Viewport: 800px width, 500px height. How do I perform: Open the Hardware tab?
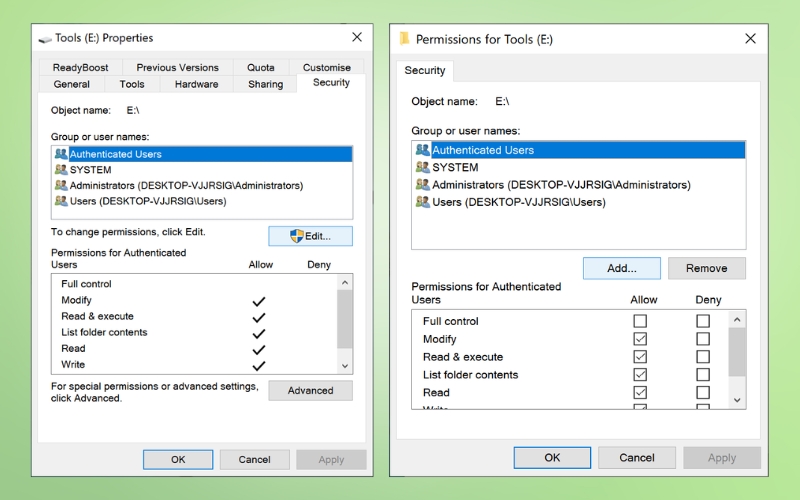pyautogui.click(x=196, y=84)
